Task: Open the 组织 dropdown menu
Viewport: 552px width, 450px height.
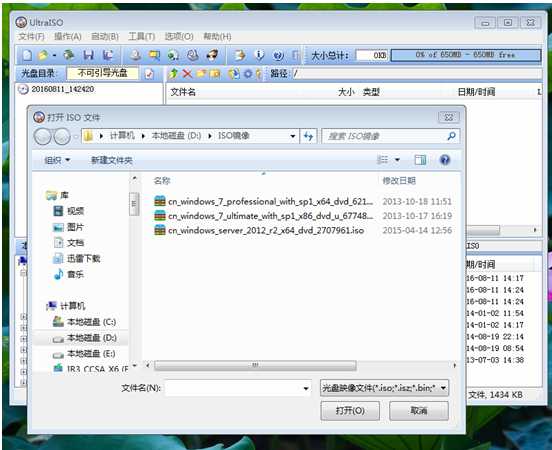Action: coord(57,160)
